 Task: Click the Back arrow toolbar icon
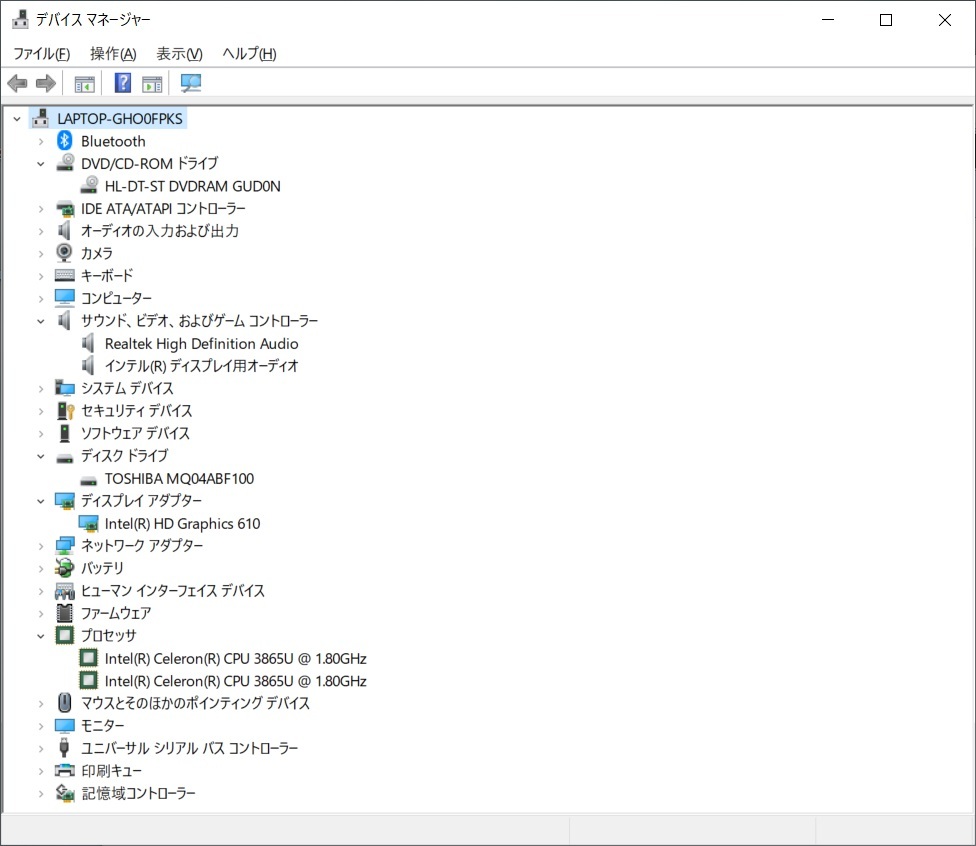point(17,83)
